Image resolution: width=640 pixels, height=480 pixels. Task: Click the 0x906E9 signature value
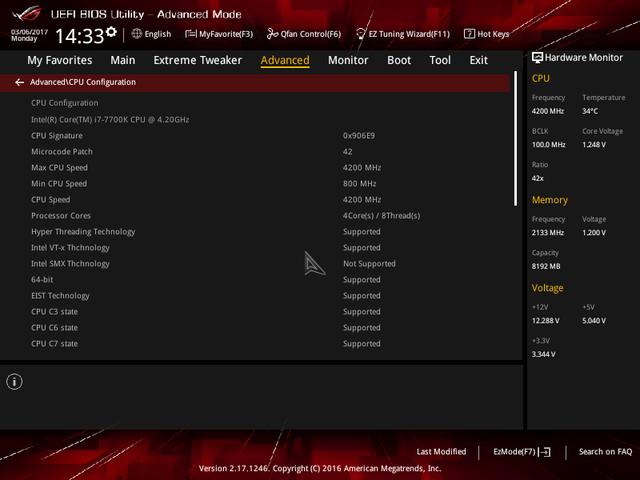tap(359, 136)
